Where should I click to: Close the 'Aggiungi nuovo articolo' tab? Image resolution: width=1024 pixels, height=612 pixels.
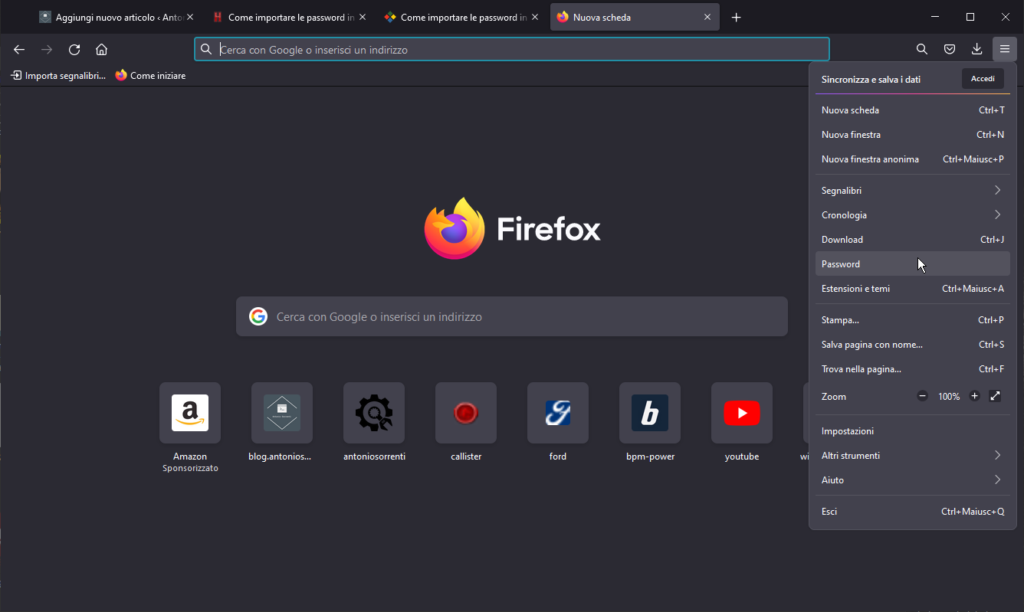pos(190,17)
